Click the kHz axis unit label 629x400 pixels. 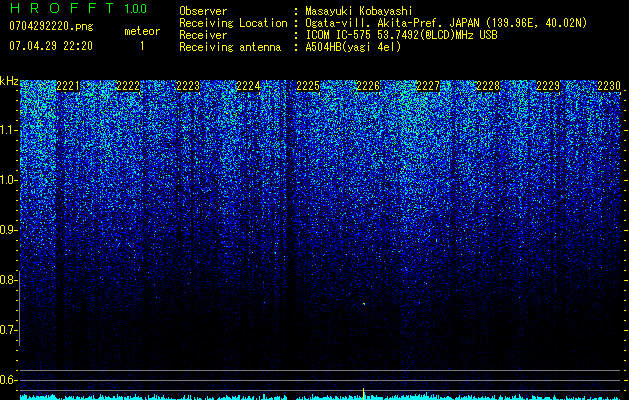click(x=9, y=81)
